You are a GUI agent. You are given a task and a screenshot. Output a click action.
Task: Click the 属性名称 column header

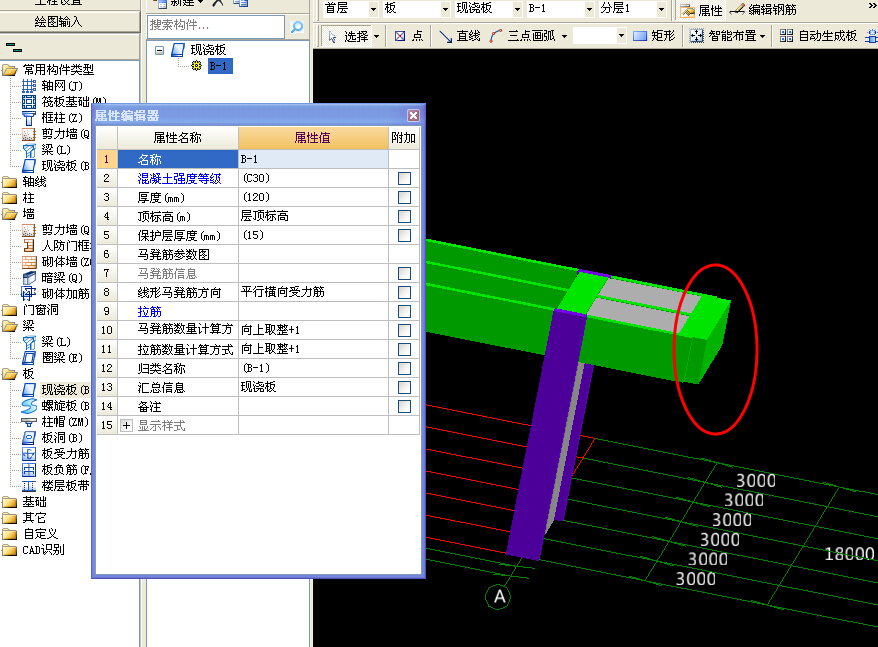pos(178,138)
